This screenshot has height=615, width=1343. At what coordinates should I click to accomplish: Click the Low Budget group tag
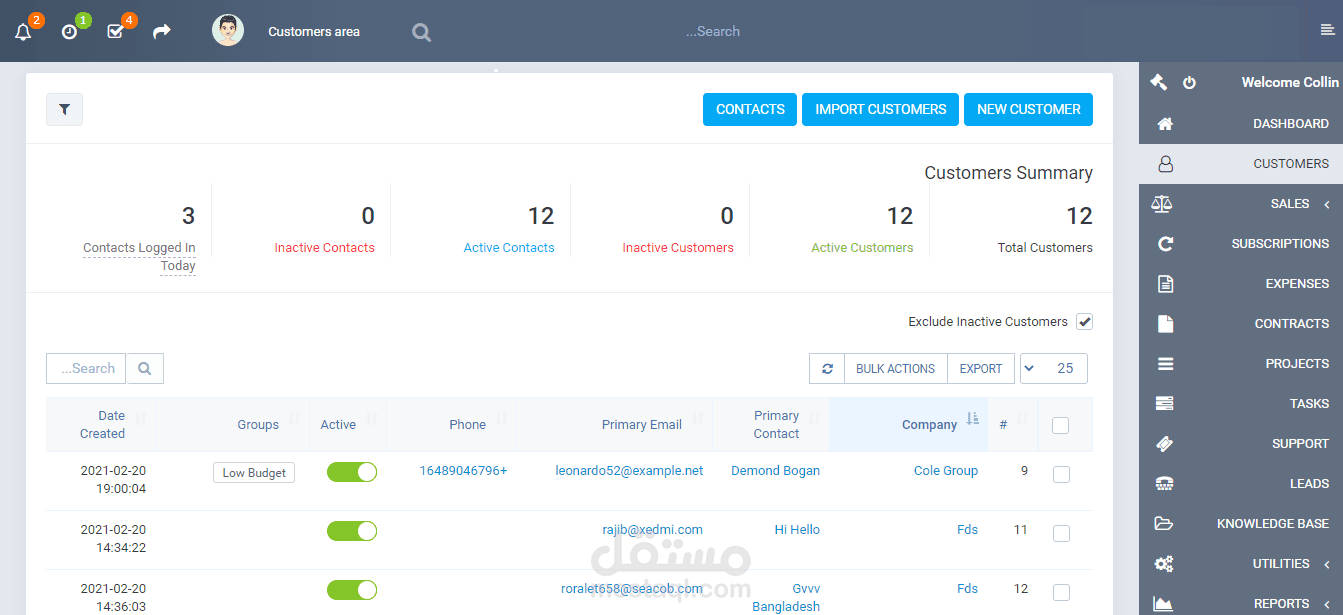point(254,473)
